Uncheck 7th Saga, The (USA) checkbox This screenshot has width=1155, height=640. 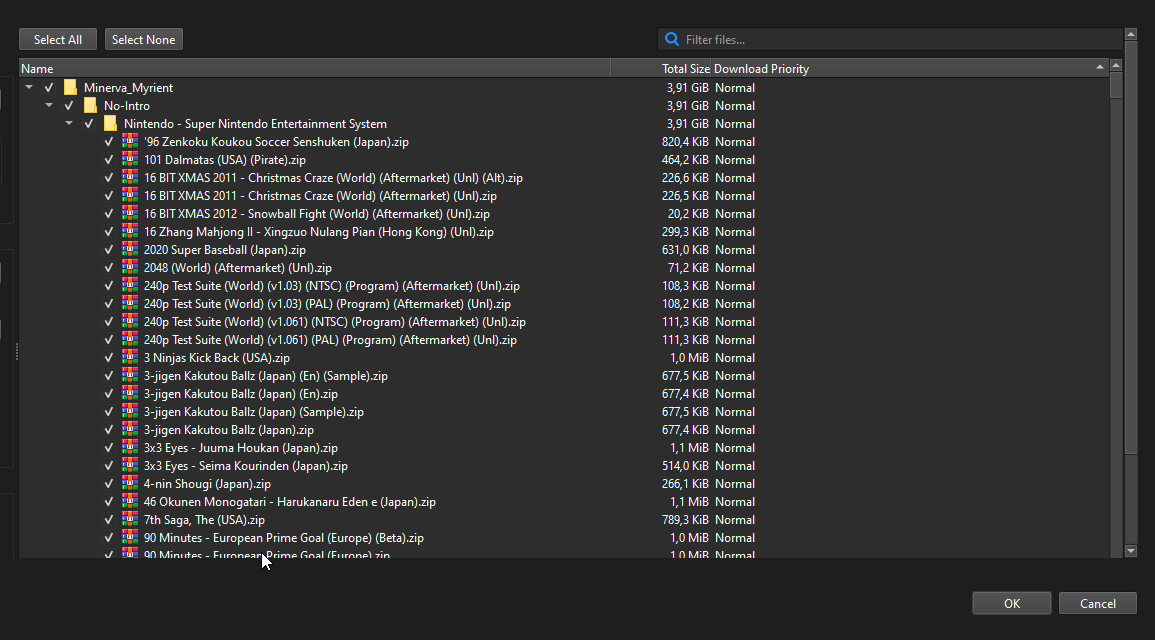coord(109,520)
